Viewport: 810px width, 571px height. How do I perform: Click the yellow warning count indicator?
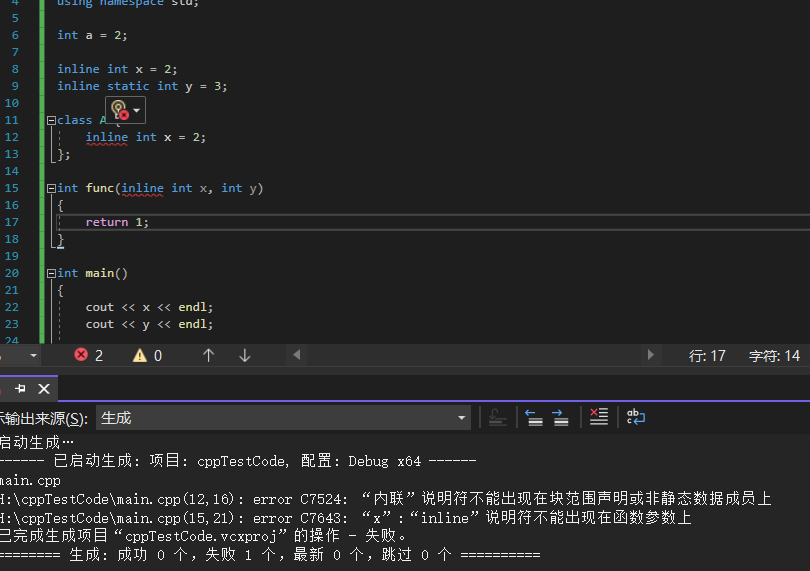(x=147, y=355)
